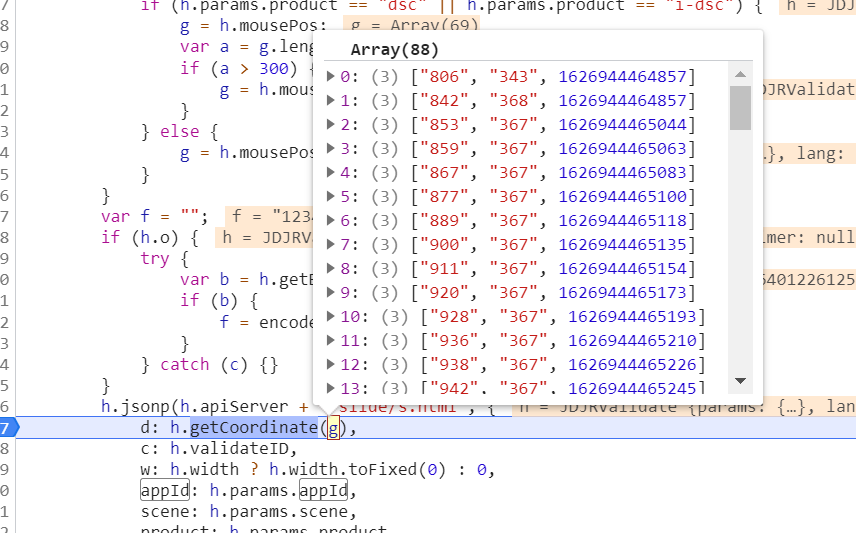
Task: Click timestamp 1626944465100 in entry 5
Action: pyautogui.click(x=622, y=197)
